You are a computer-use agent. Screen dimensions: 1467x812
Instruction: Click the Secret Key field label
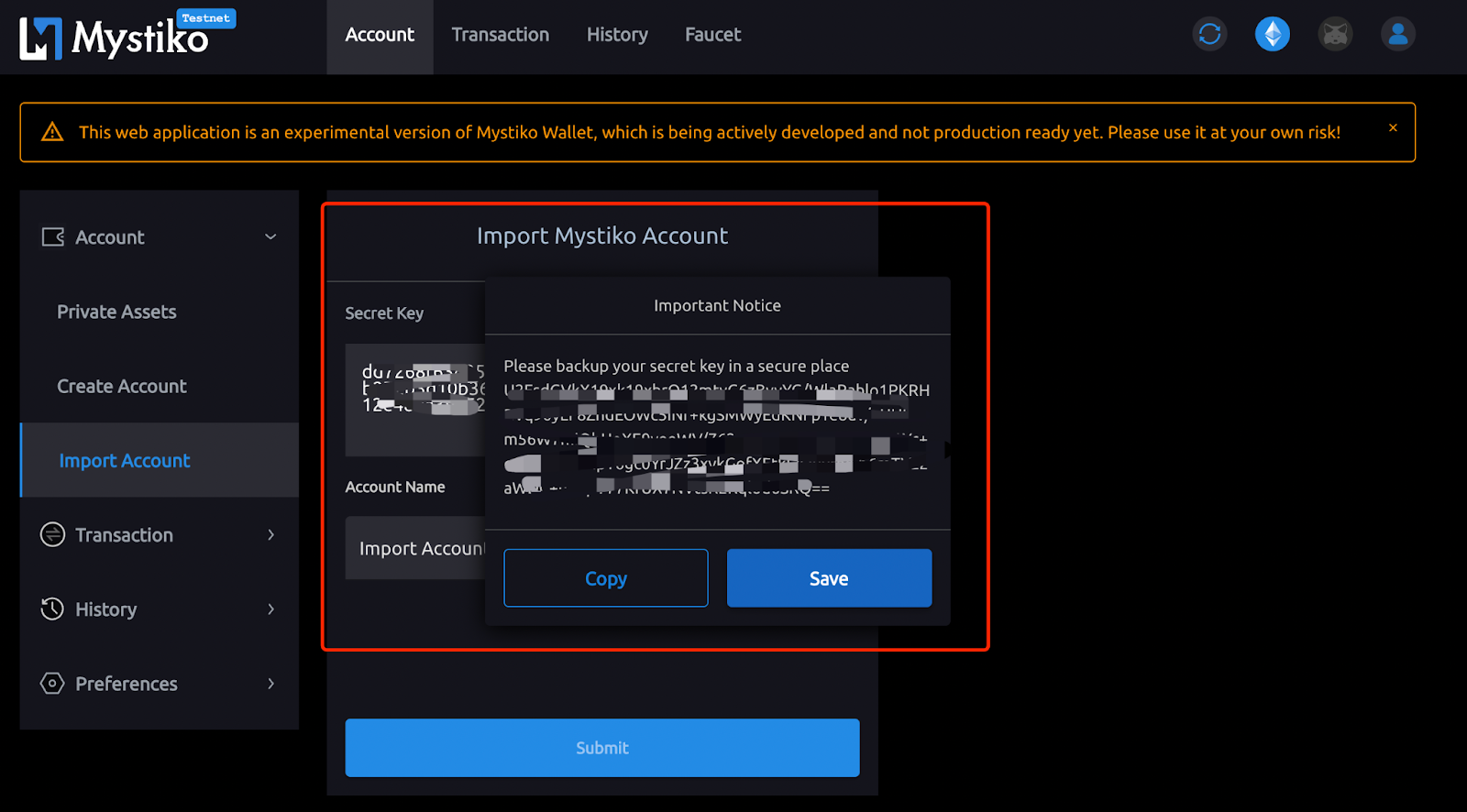(x=384, y=313)
